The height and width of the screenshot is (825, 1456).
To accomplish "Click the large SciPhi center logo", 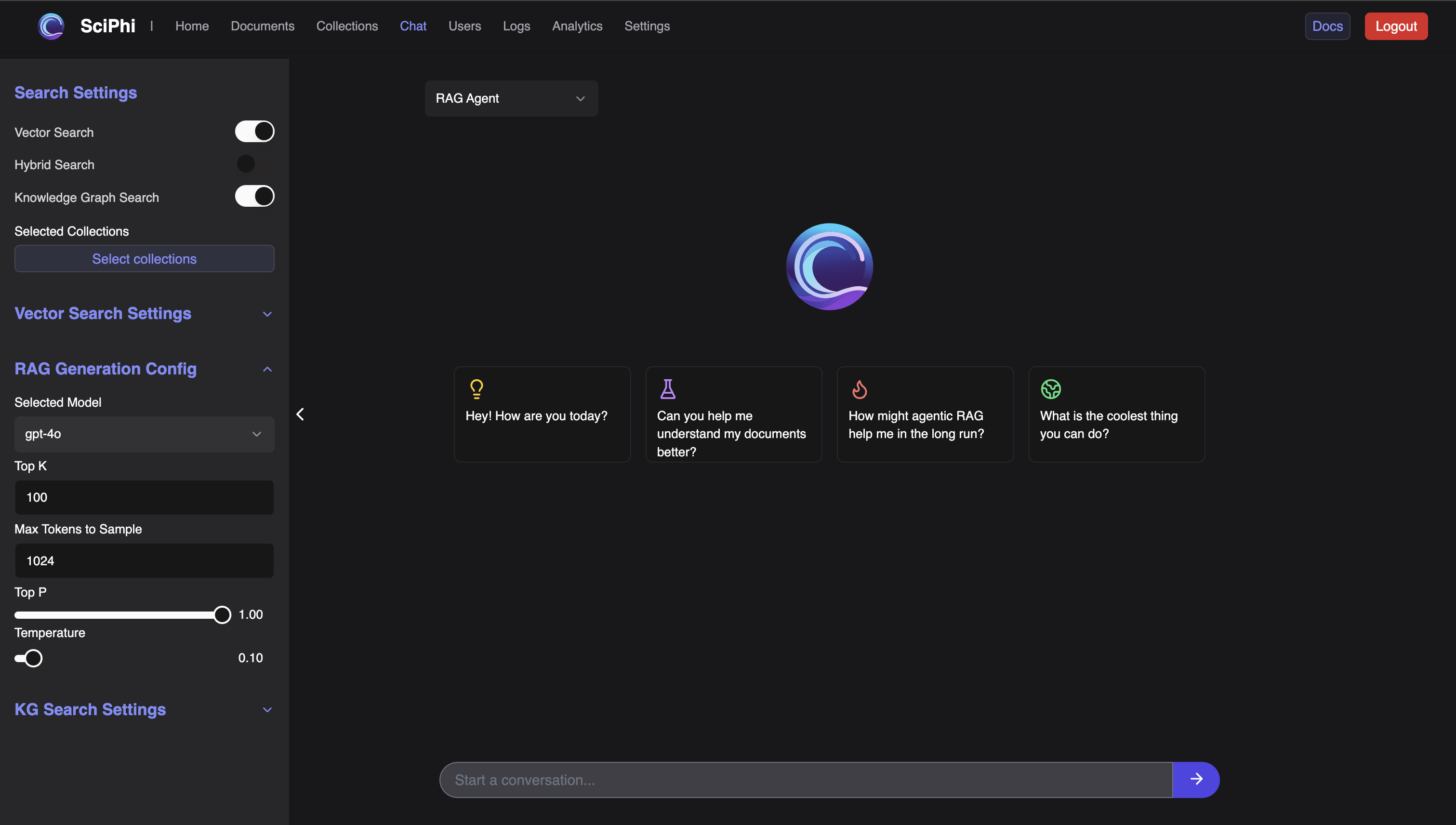I will coord(829,266).
